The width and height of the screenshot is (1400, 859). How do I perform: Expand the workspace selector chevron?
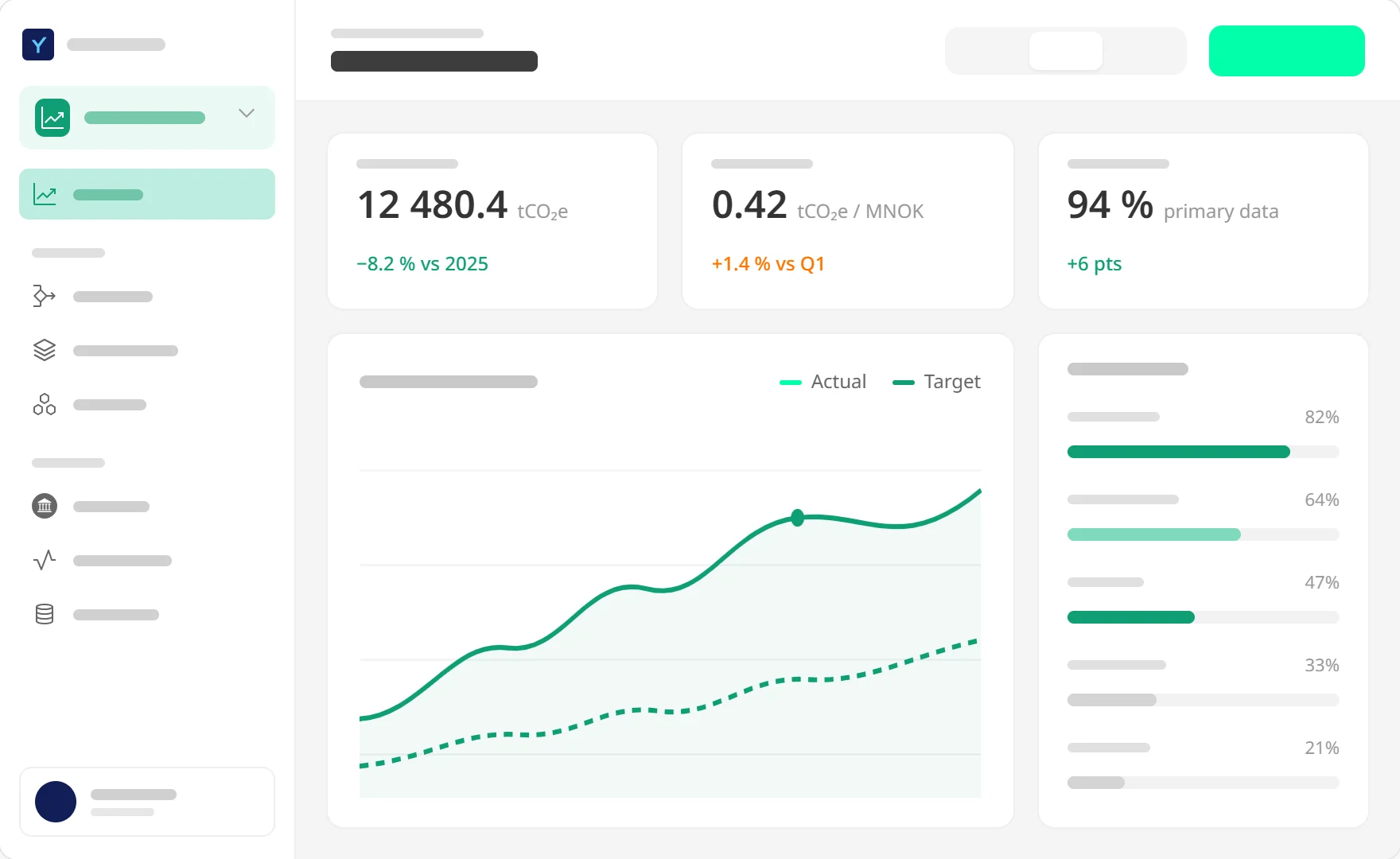pyautogui.click(x=247, y=114)
